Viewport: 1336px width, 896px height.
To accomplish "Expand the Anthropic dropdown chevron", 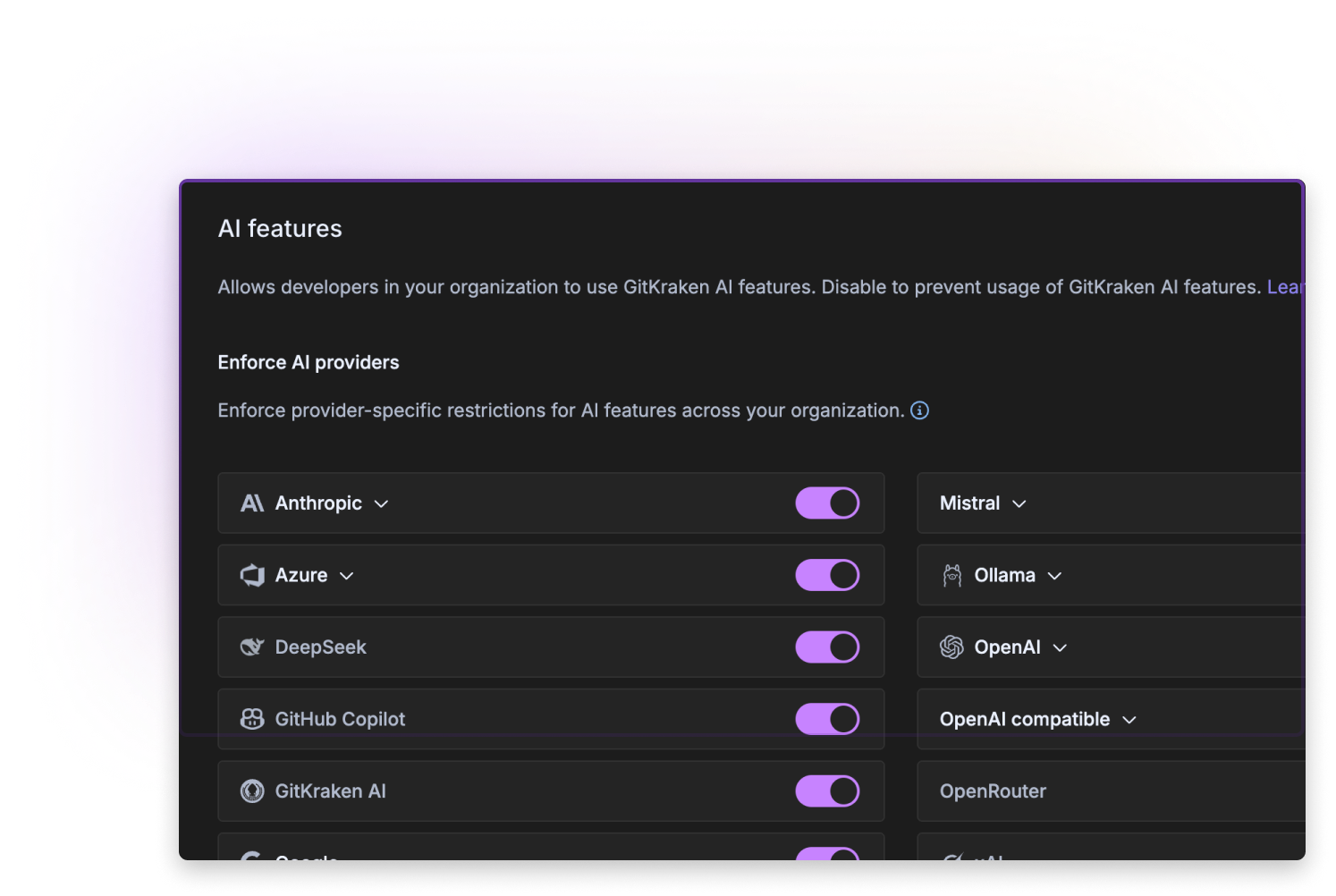I will [x=382, y=504].
